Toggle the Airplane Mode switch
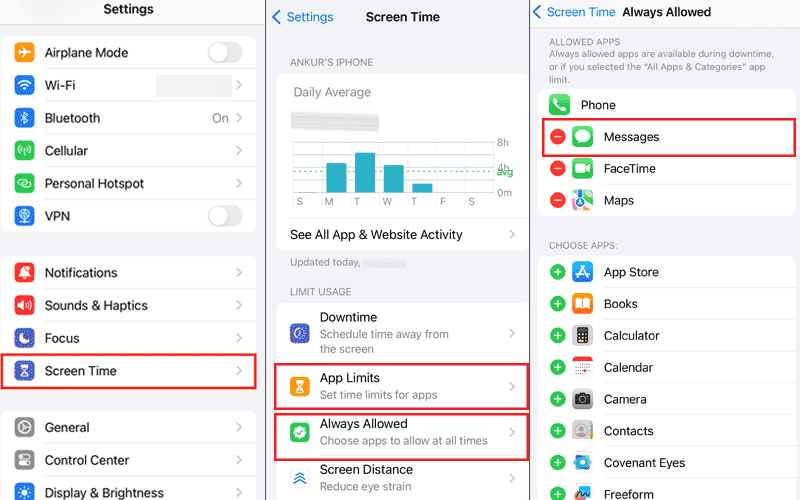Image resolution: width=800 pixels, height=500 pixels. [x=225, y=53]
